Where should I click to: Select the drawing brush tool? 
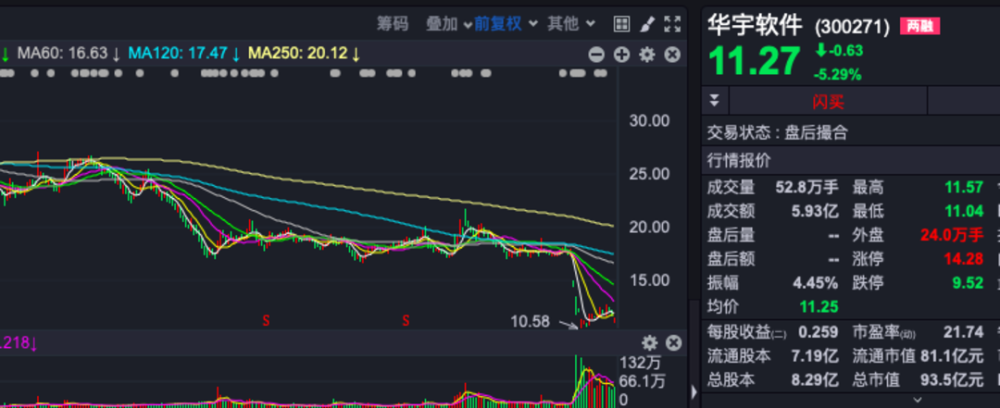(x=647, y=25)
